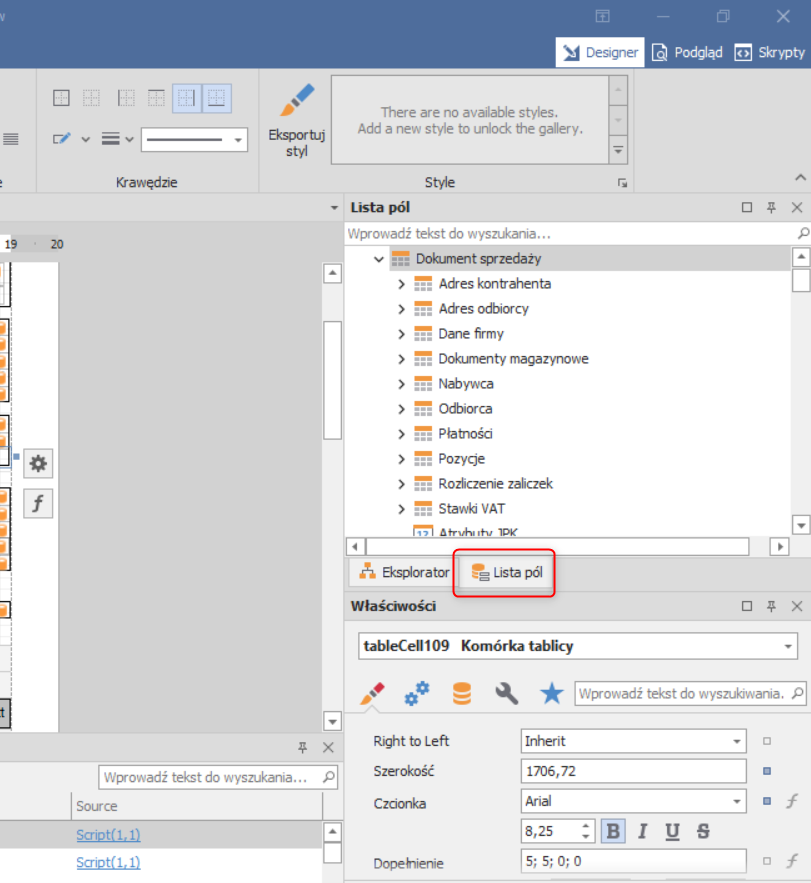Viewport: 811px width, 883px height.
Task: Collapse the Dokument sprzedaży node
Action: pyautogui.click(x=379, y=259)
